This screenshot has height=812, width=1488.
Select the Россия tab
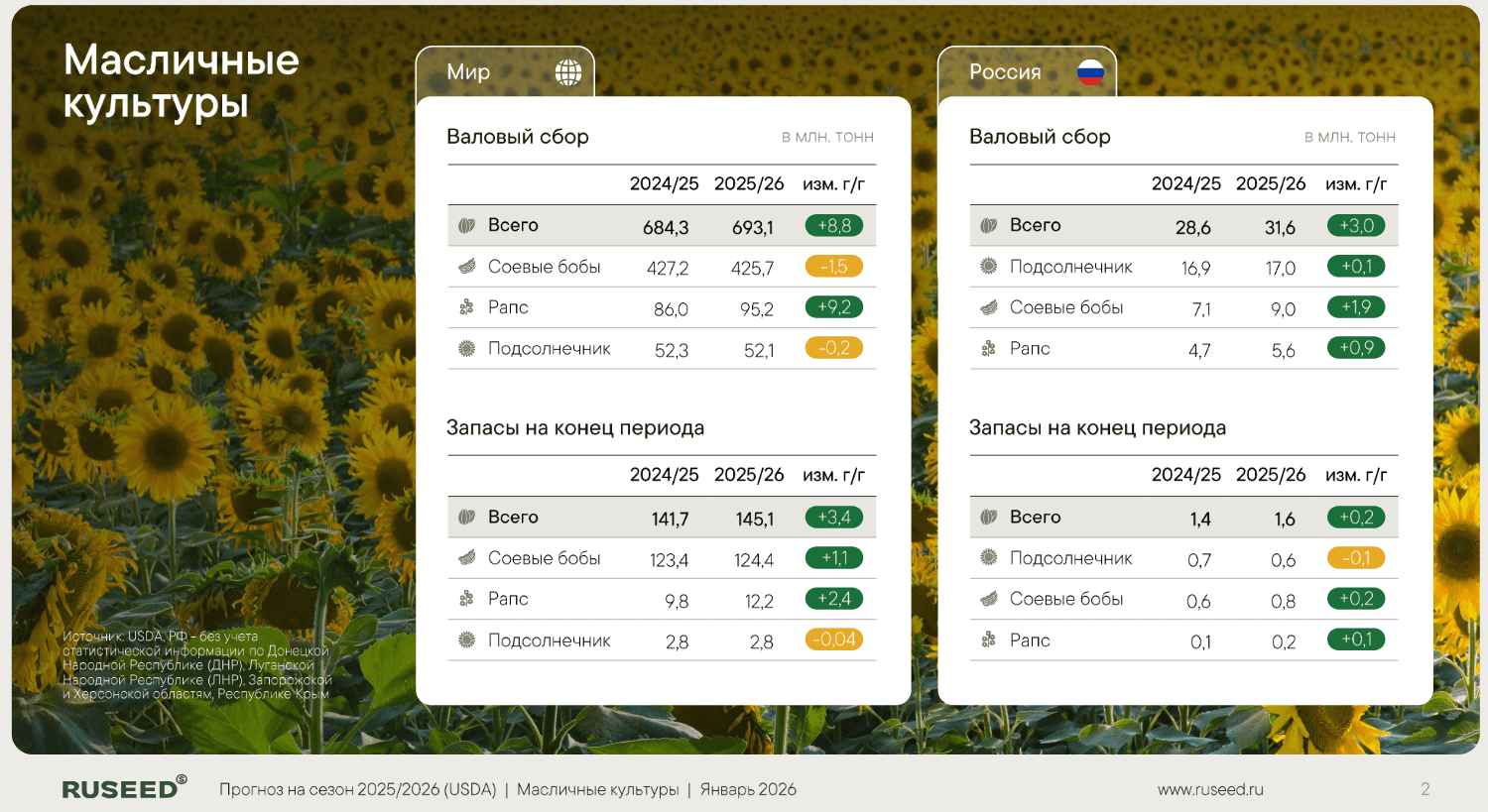(x=1026, y=72)
